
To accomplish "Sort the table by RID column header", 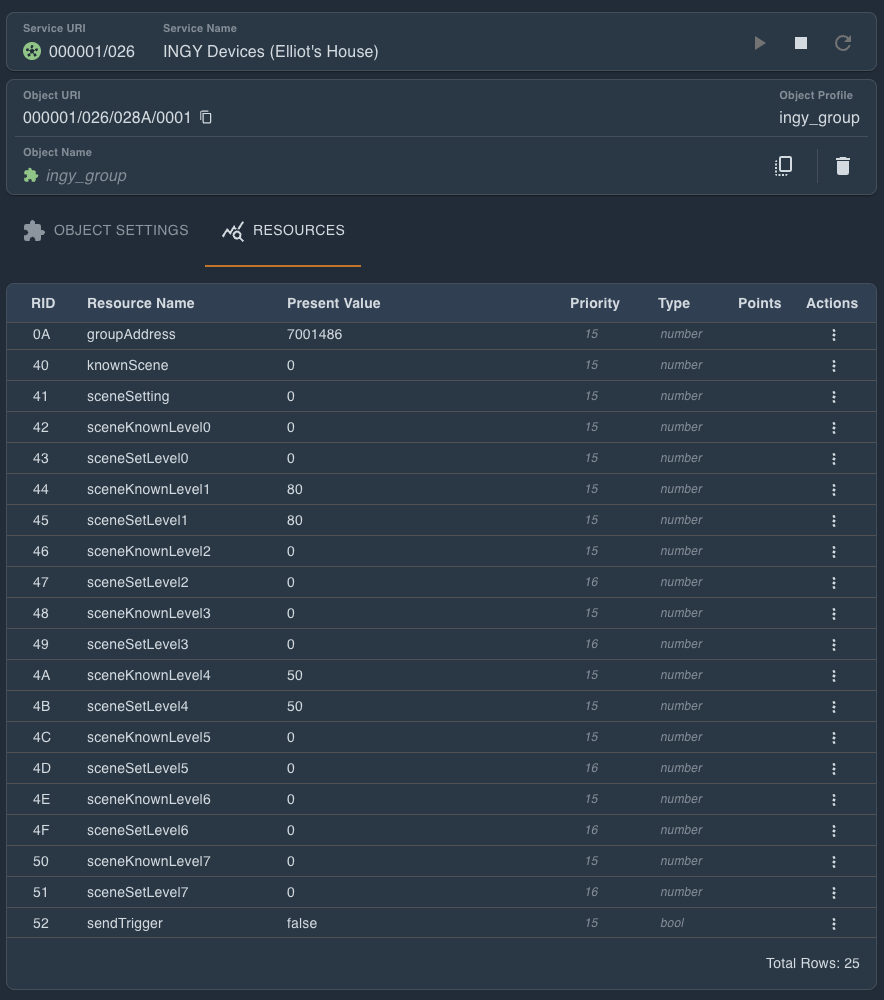I will (x=43, y=303).
